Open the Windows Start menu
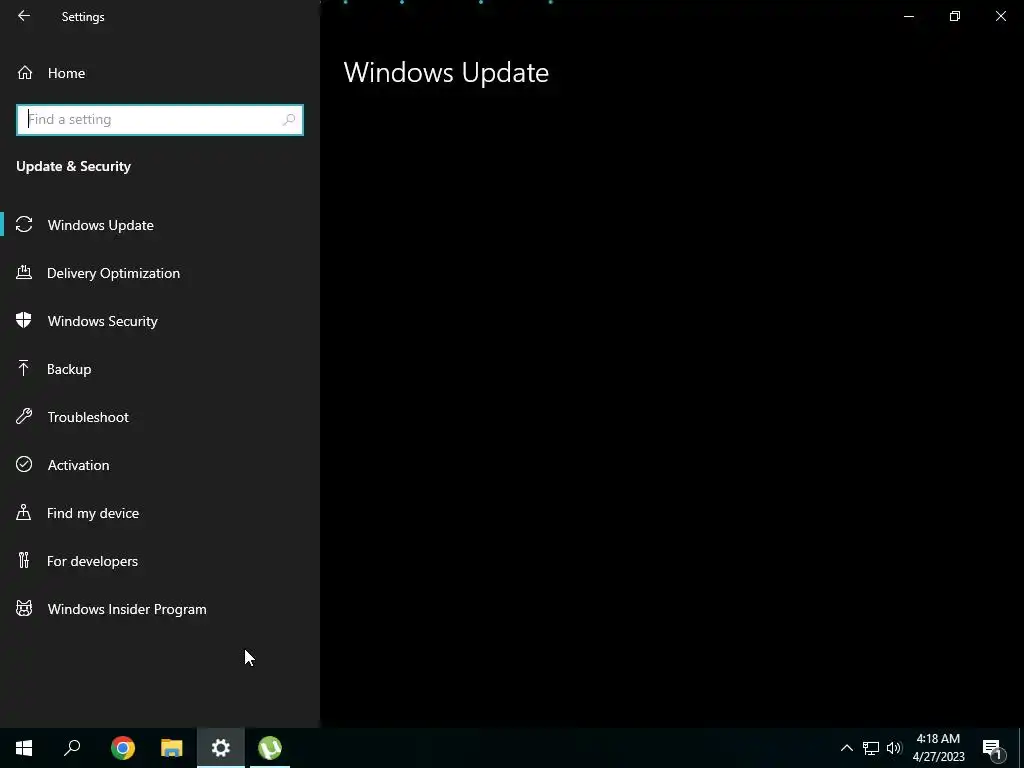The width and height of the screenshot is (1024, 768). point(24,748)
